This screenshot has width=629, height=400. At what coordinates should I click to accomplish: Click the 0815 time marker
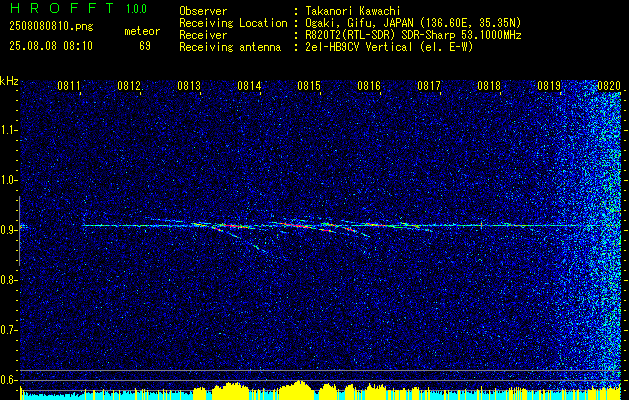coord(309,85)
